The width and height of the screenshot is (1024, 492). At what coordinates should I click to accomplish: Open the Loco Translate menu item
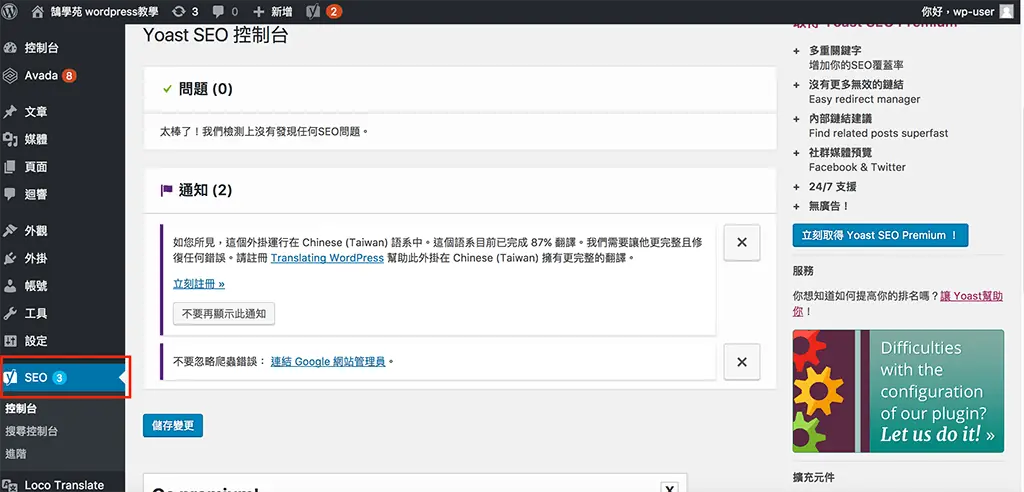tap(63, 485)
